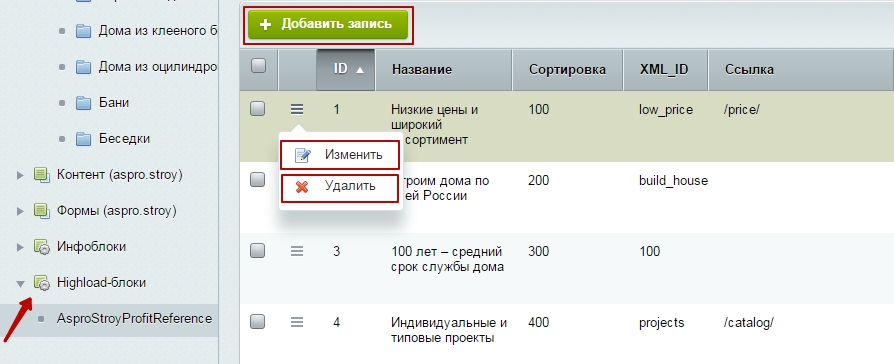The height and width of the screenshot is (364, 894).
Task: Click the folder icon next to Бани
Action: coord(84,103)
